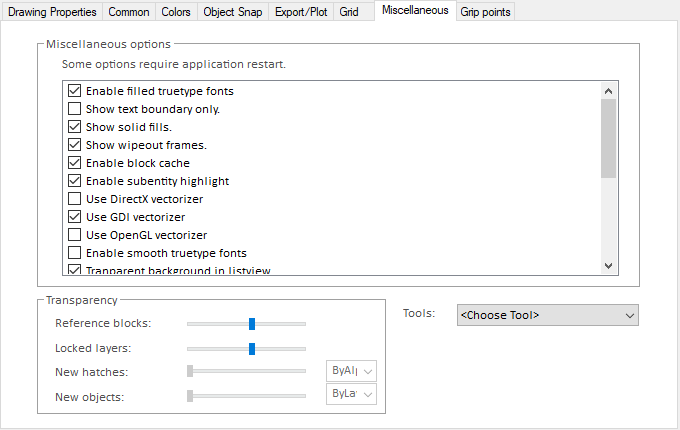
Task: Switch to the Grid tab
Action: click(348, 12)
